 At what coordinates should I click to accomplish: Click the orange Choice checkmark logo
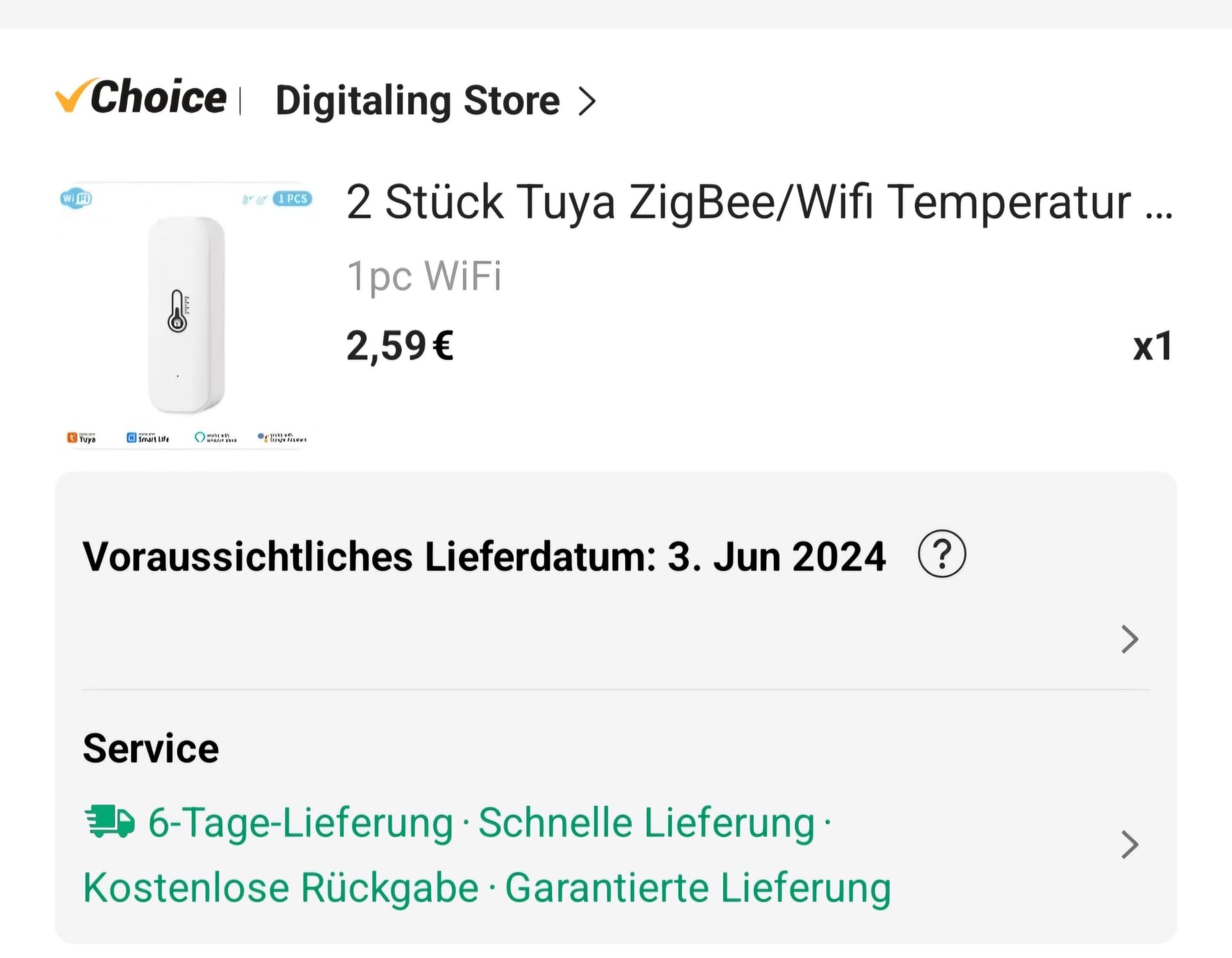[x=71, y=98]
